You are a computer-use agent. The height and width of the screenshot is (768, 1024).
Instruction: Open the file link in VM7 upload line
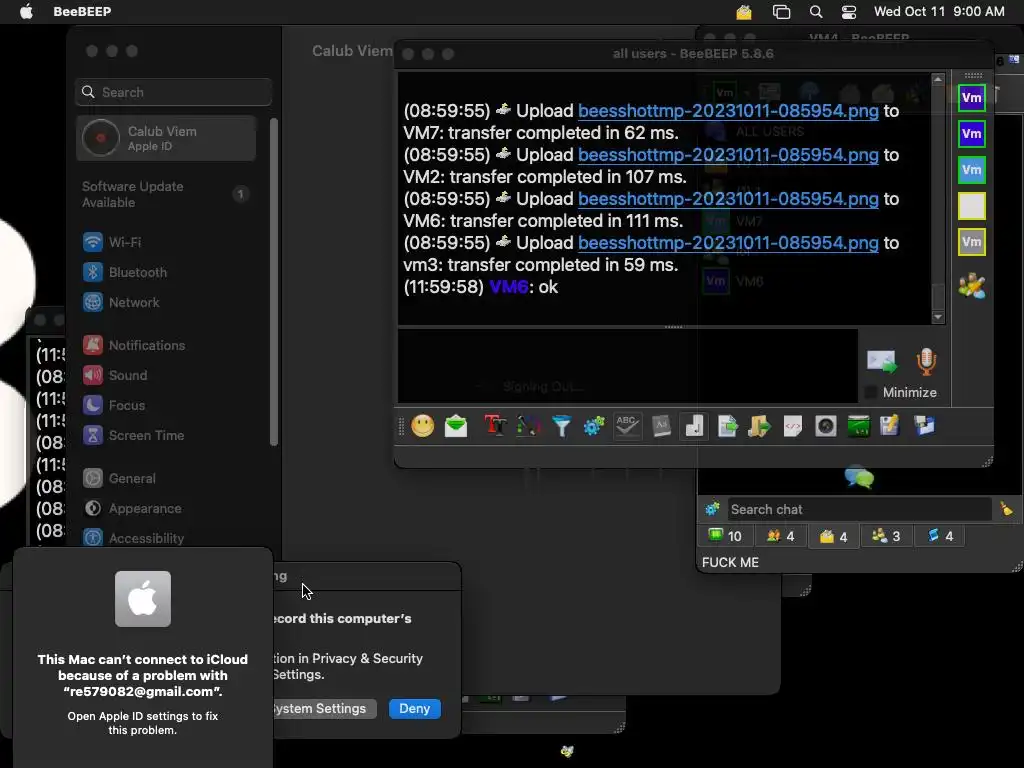pos(728,111)
